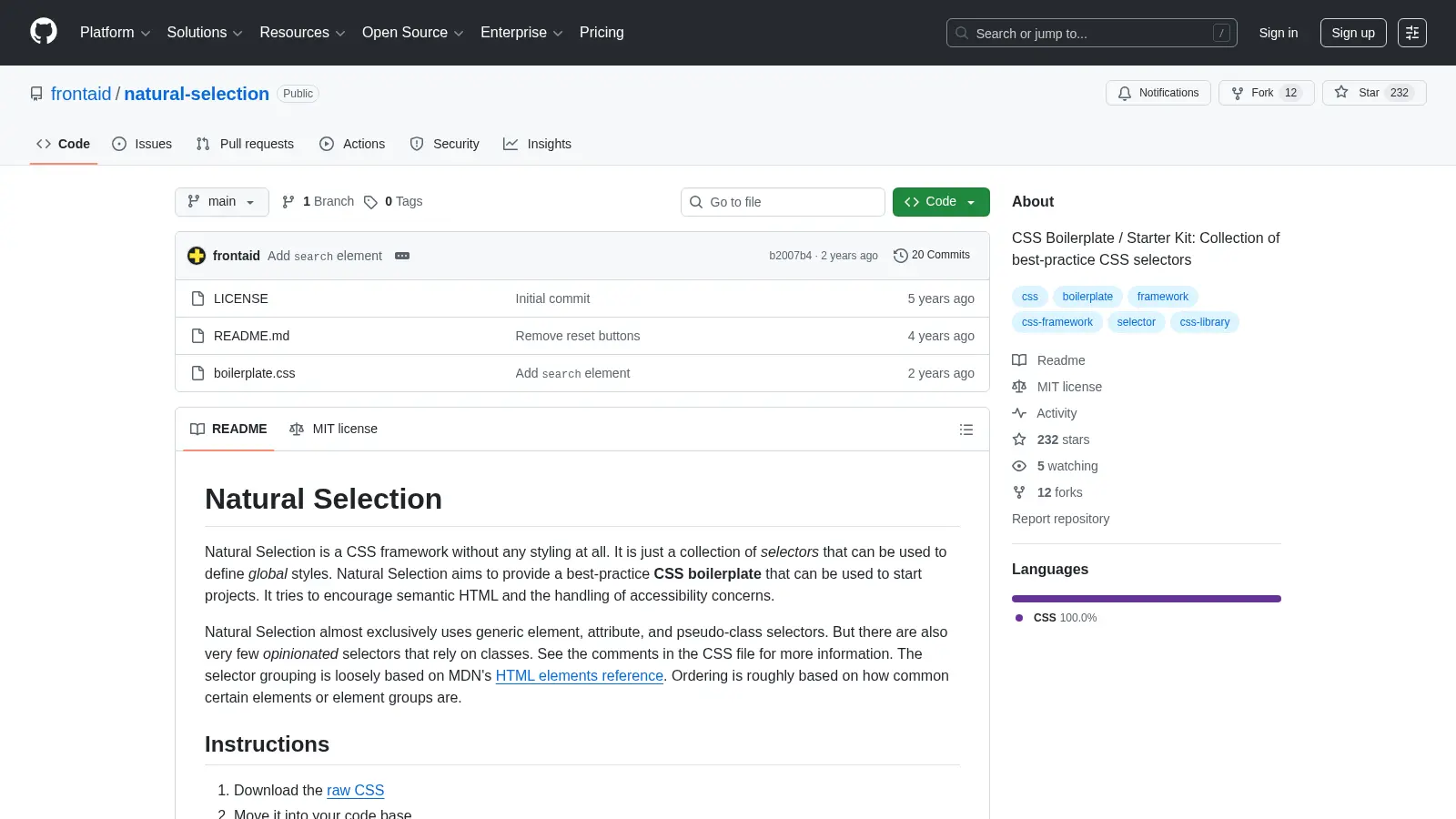Open the command palette icon button
This screenshot has height=819, width=1456.
tap(1412, 33)
